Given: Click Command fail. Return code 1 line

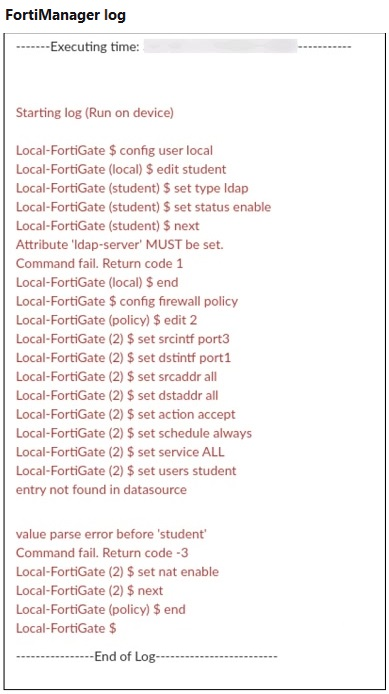Looking at the screenshot, I should coord(100,263).
